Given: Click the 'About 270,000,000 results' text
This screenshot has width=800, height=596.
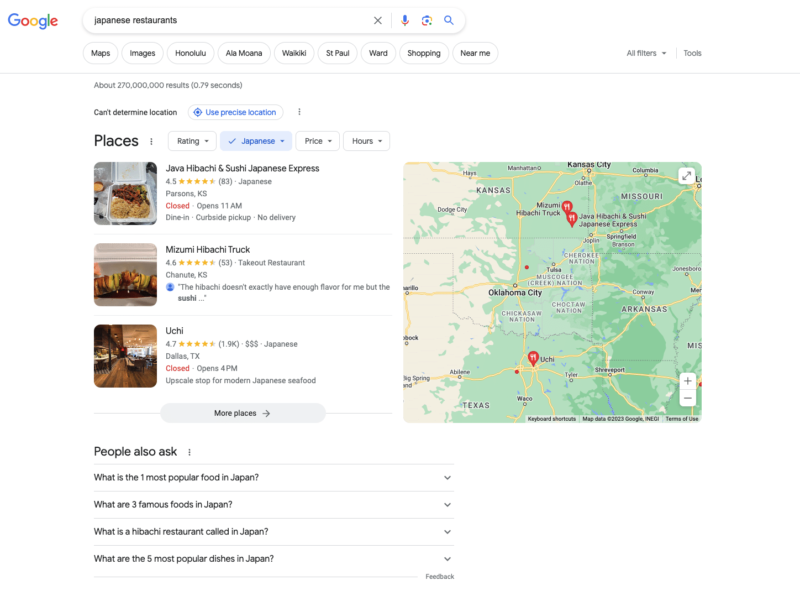Looking at the screenshot, I should point(168,85).
